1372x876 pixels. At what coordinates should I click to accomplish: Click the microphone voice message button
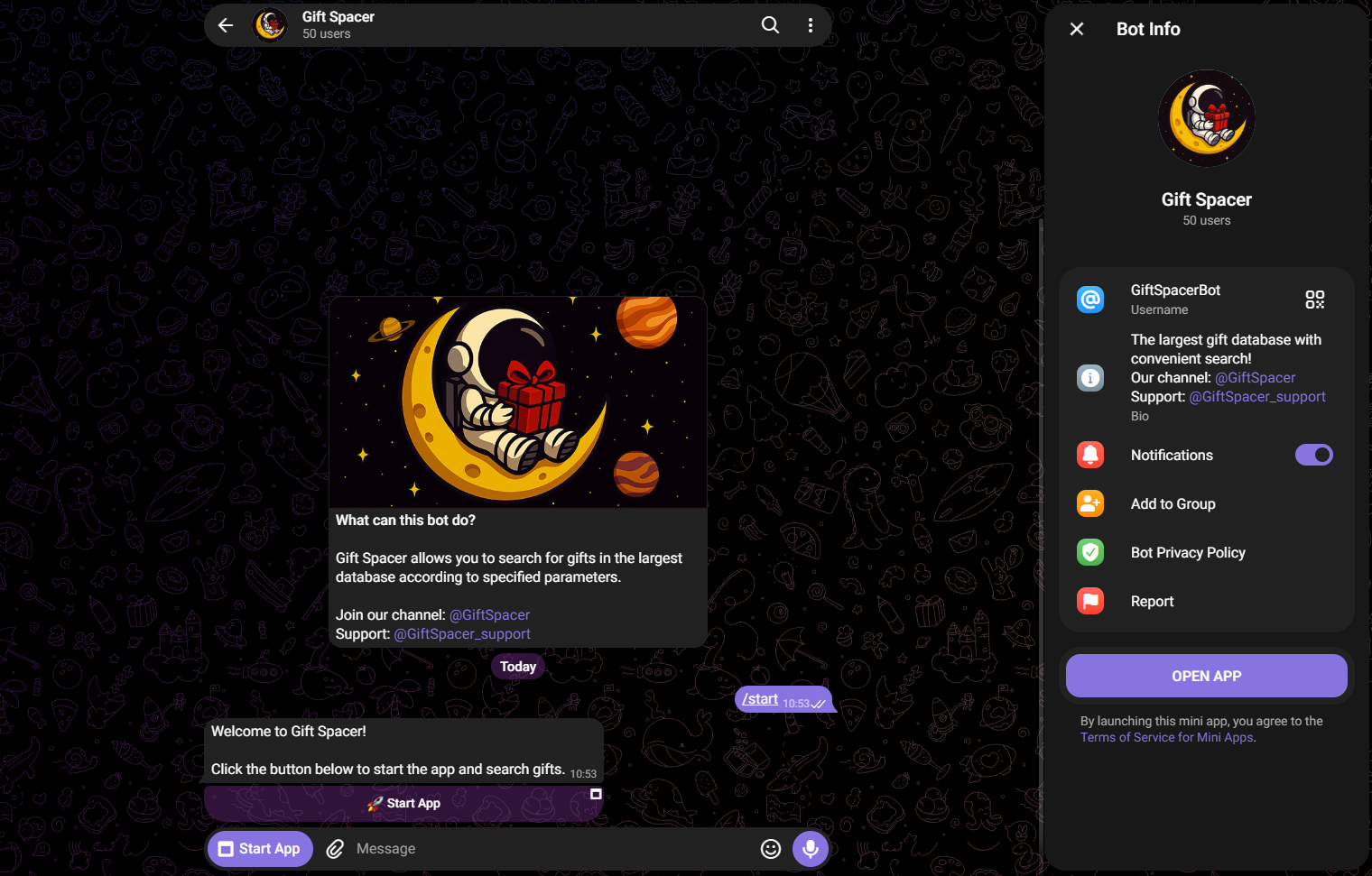coord(811,849)
